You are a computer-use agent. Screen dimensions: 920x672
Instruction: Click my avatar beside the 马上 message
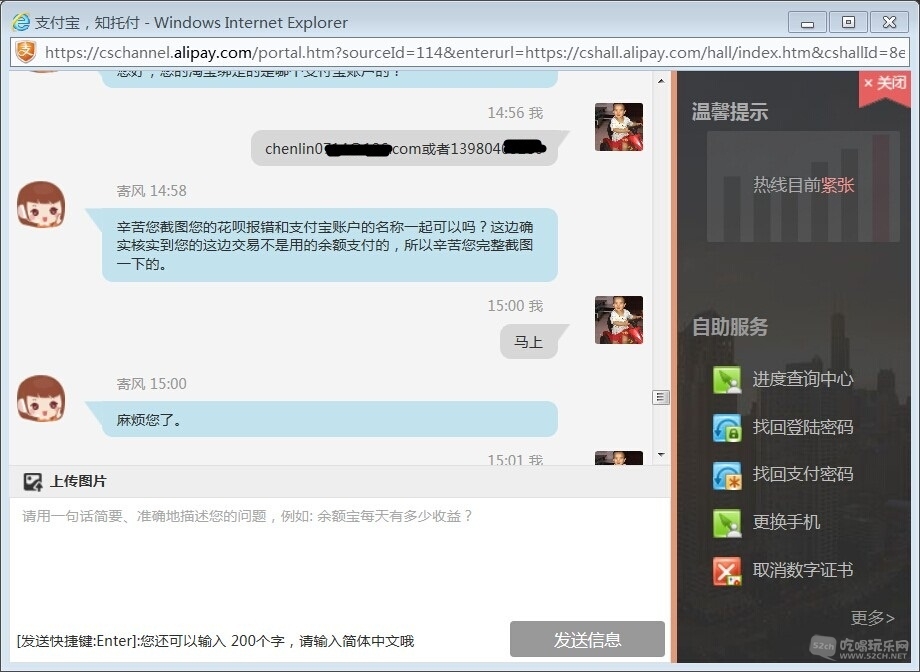coord(619,320)
